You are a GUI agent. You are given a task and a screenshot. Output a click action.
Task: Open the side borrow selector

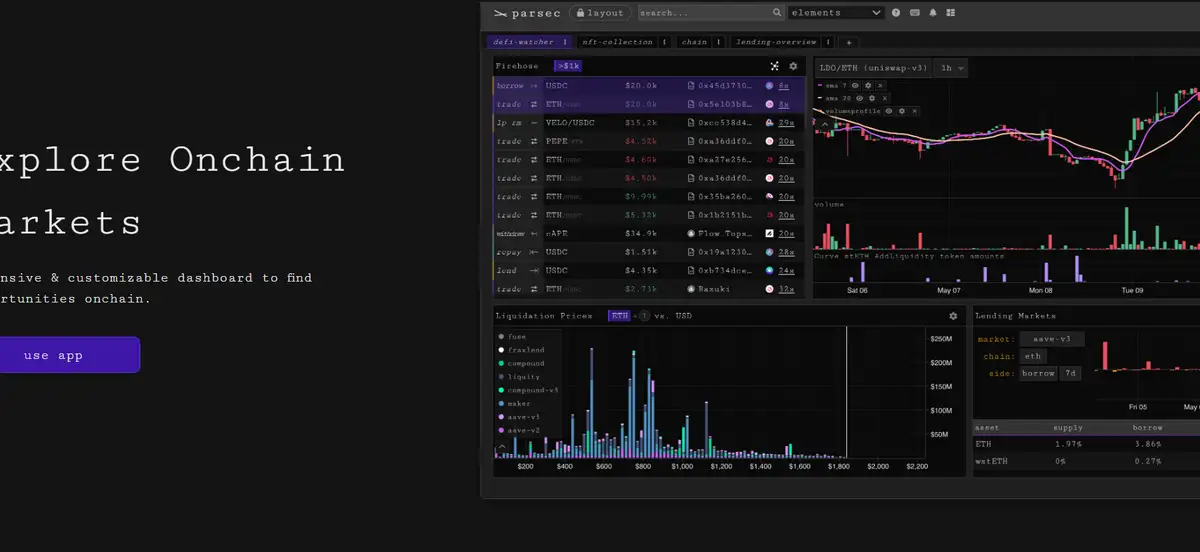coord(1038,373)
